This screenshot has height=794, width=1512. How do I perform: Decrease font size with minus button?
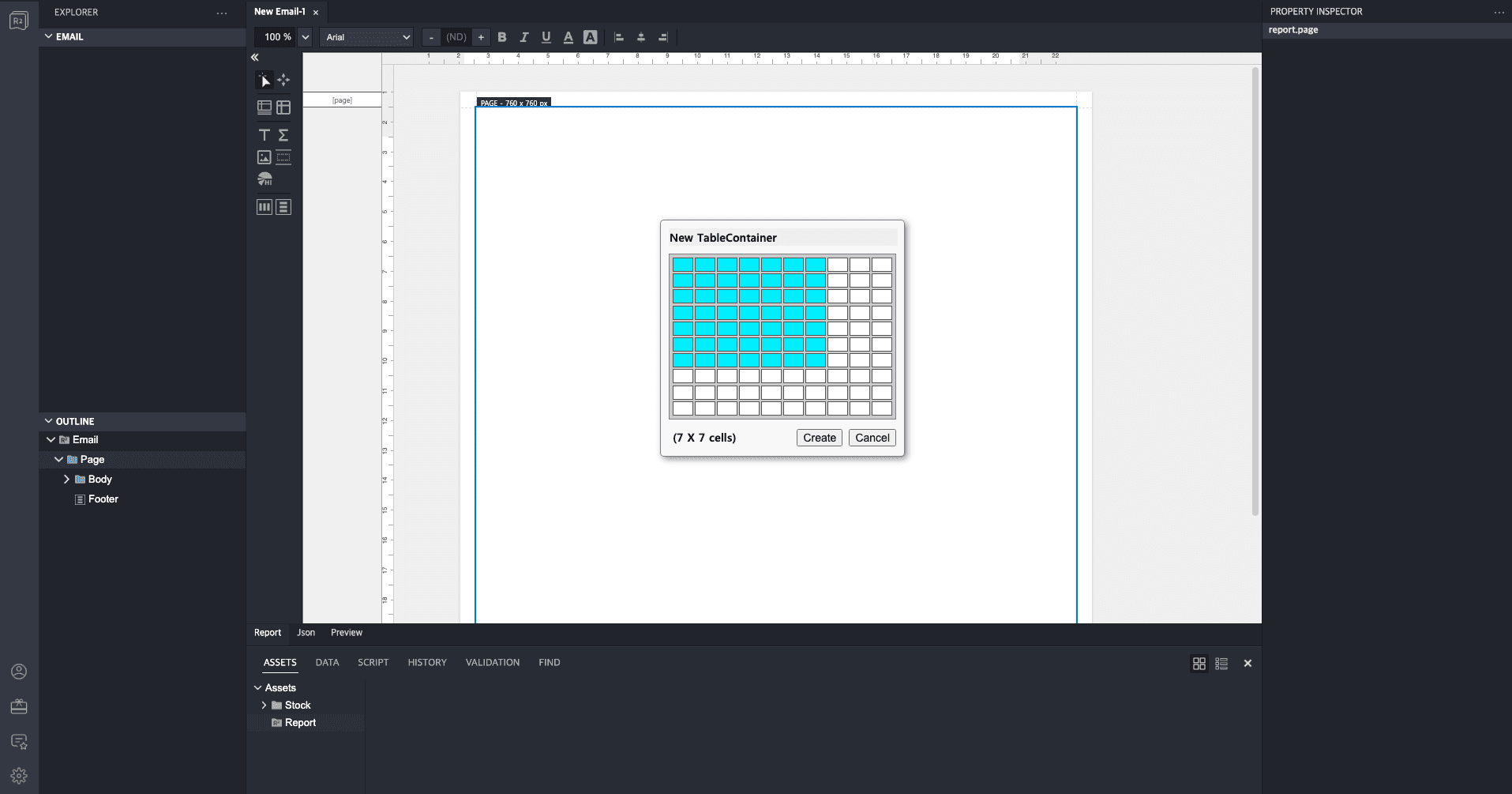point(431,37)
